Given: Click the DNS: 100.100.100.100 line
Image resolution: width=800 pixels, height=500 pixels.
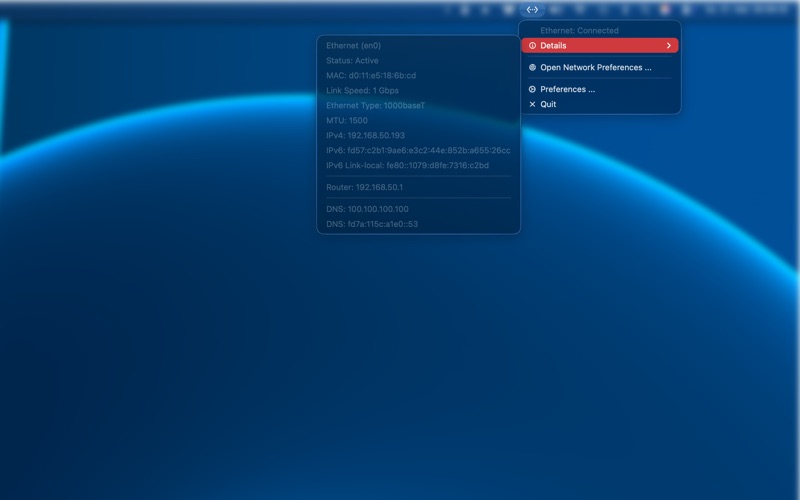Looking at the screenshot, I should [x=367, y=209].
